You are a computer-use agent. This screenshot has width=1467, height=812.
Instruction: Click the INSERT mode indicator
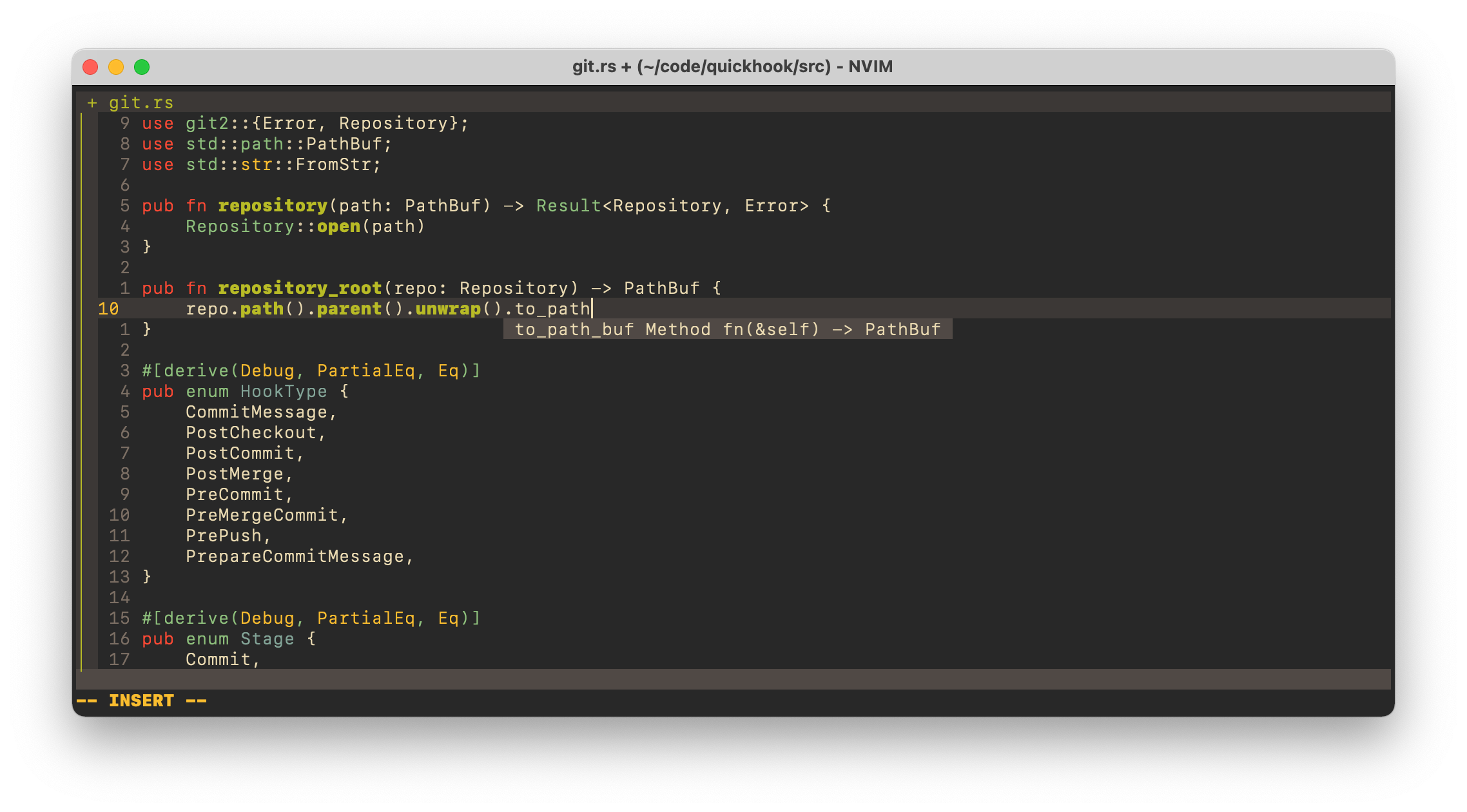point(141,701)
